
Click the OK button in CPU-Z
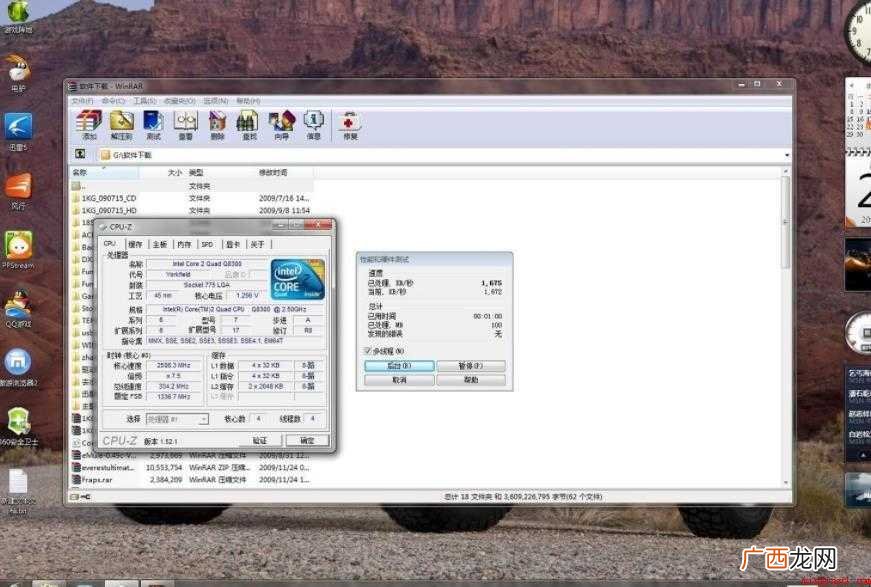[x=307, y=440]
